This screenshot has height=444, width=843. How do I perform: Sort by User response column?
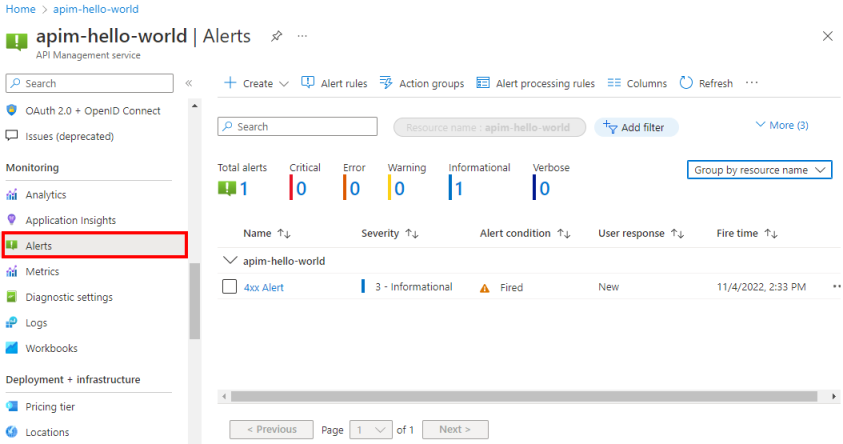coord(641,233)
